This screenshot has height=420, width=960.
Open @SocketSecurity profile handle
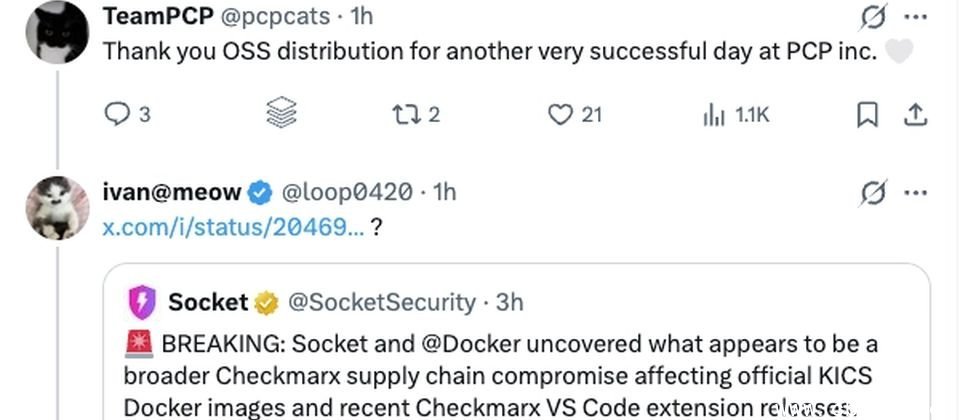[x=380, y=301]
